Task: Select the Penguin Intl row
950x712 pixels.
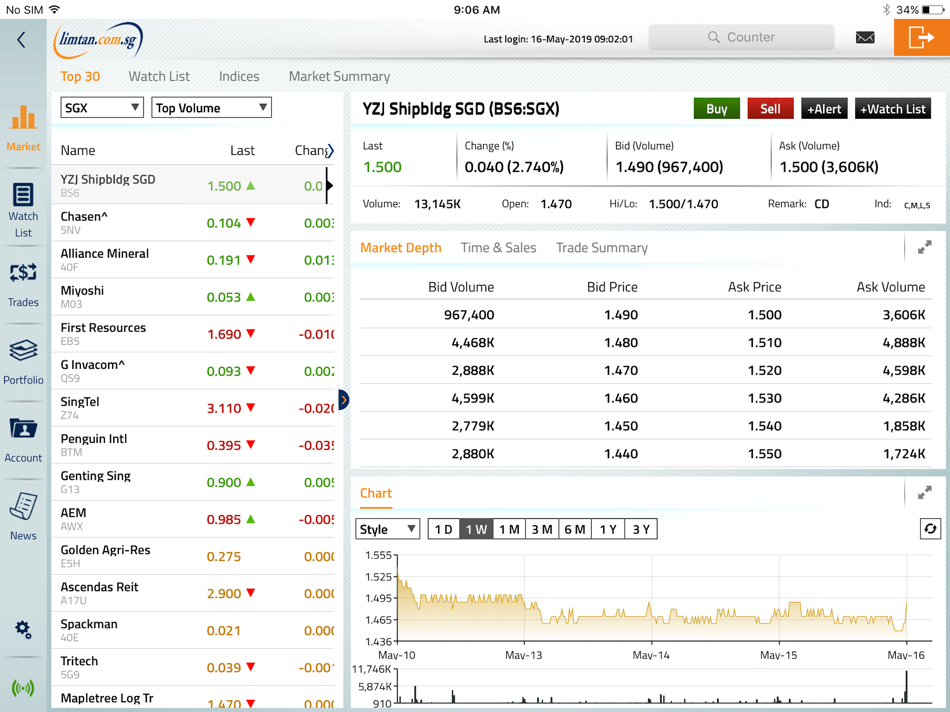Action: [x=193, y=444]
